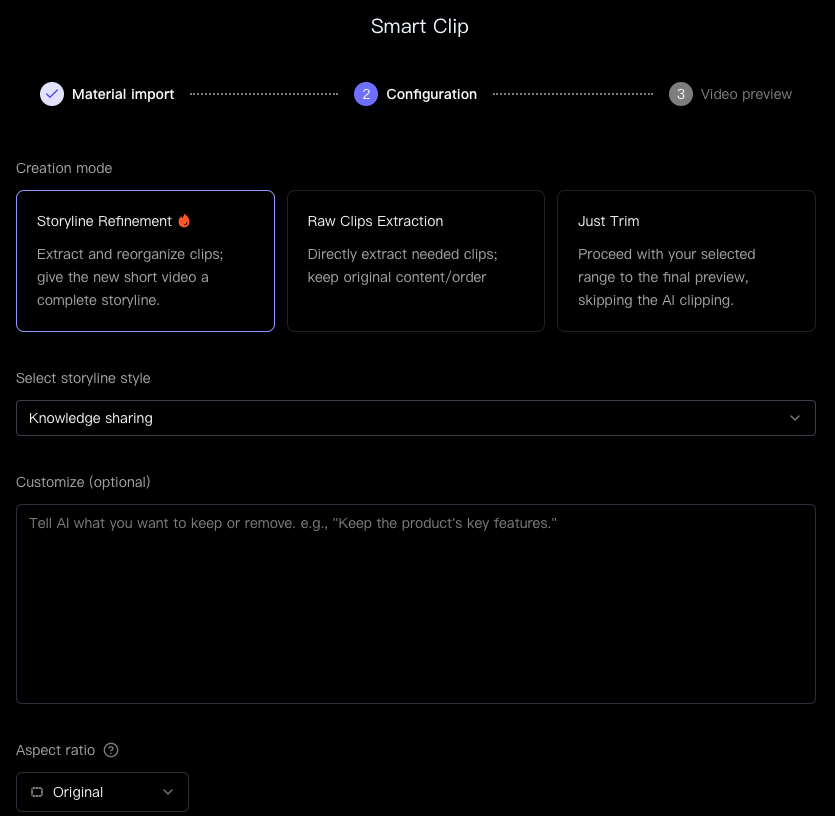
Task: Click the chevron in the aspect ratio selector
Action: point(168,792)
